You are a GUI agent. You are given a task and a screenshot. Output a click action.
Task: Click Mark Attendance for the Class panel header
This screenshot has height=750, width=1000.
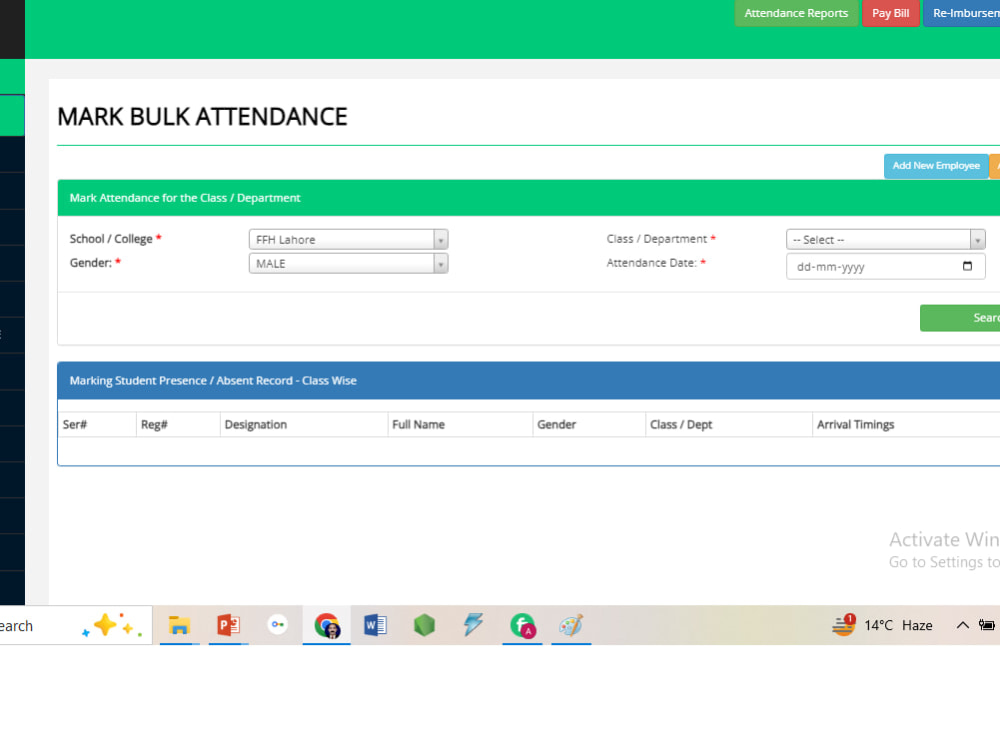tap(529, 198)
